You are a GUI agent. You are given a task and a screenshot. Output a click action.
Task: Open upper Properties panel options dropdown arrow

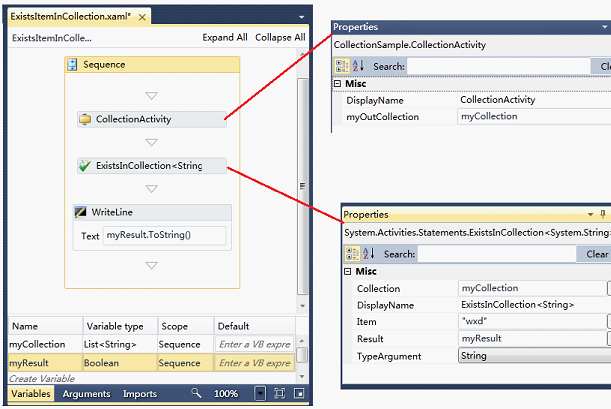pyautogui.click(x=604, y=27)
